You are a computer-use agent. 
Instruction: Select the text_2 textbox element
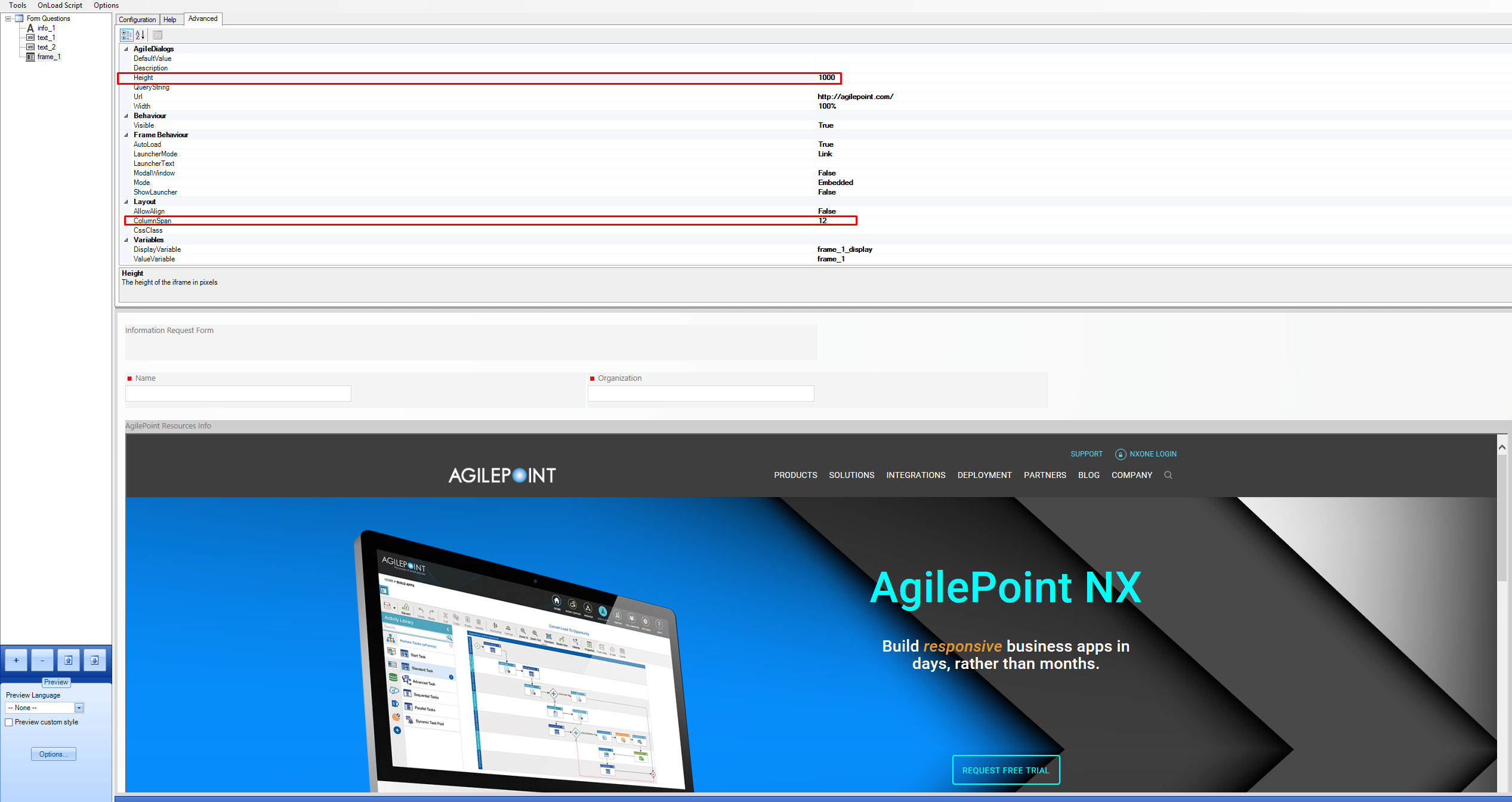pyautogui.click(x=45, y=47)
